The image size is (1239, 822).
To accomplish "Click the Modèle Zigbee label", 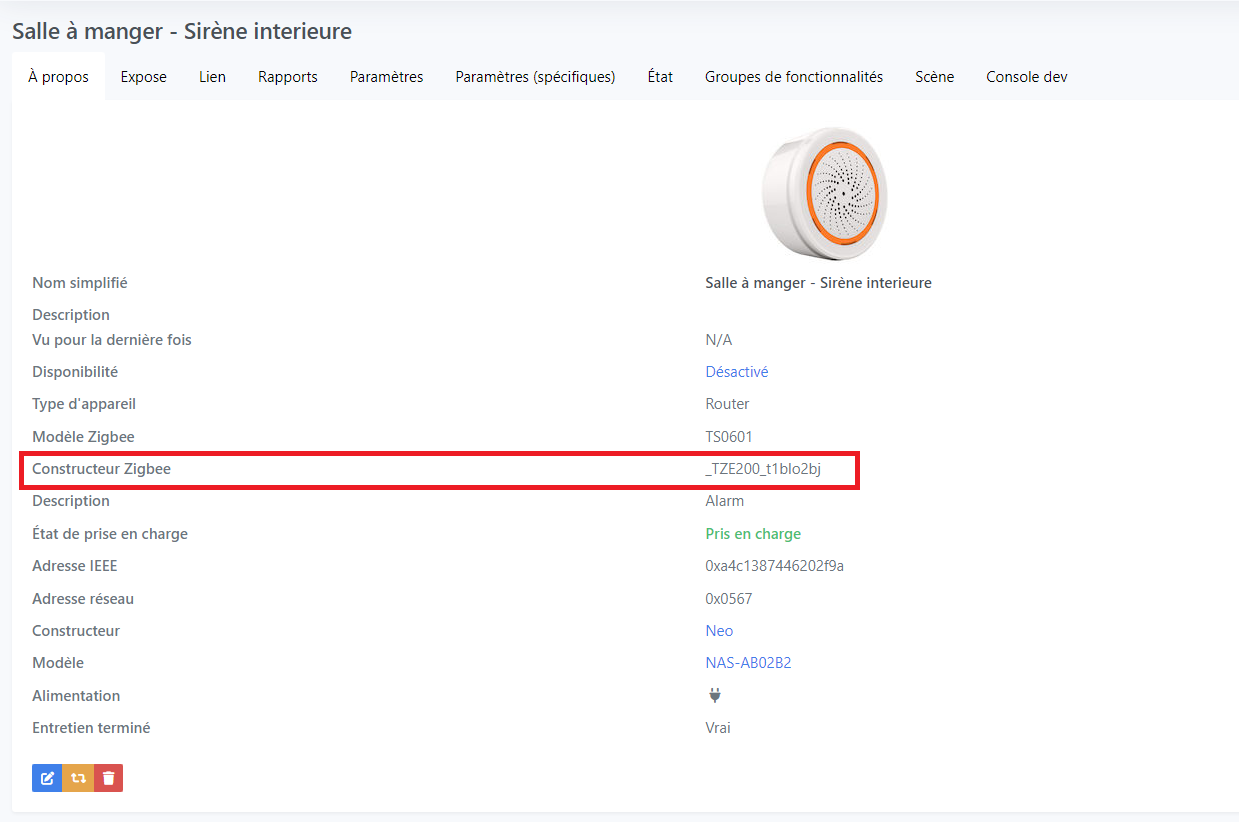I will tap(83, 437).
